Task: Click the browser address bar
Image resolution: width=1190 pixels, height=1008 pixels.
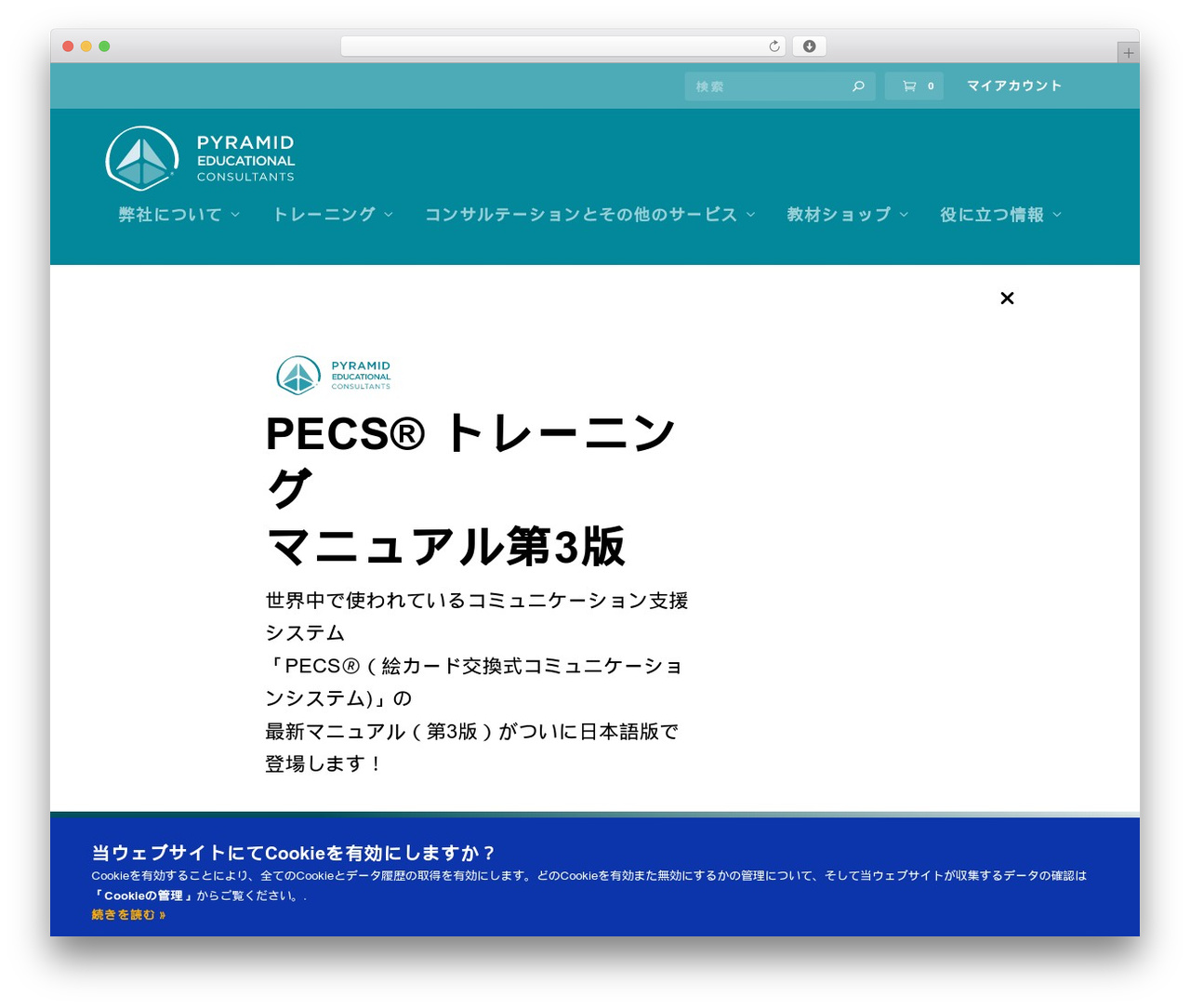Action: point(563,46)
